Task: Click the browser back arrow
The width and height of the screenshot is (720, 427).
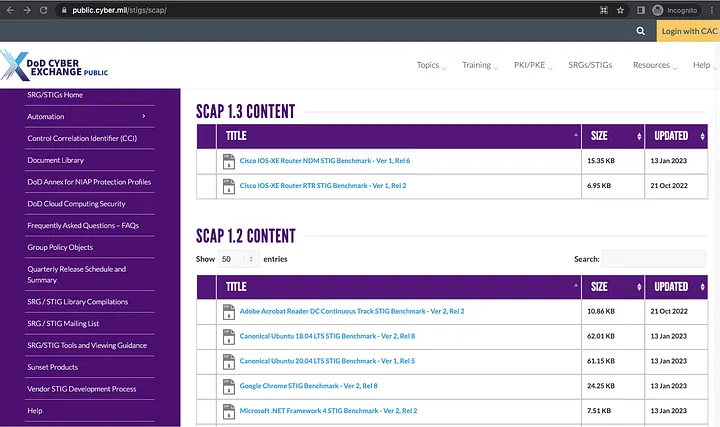Action: click(10, 10)
